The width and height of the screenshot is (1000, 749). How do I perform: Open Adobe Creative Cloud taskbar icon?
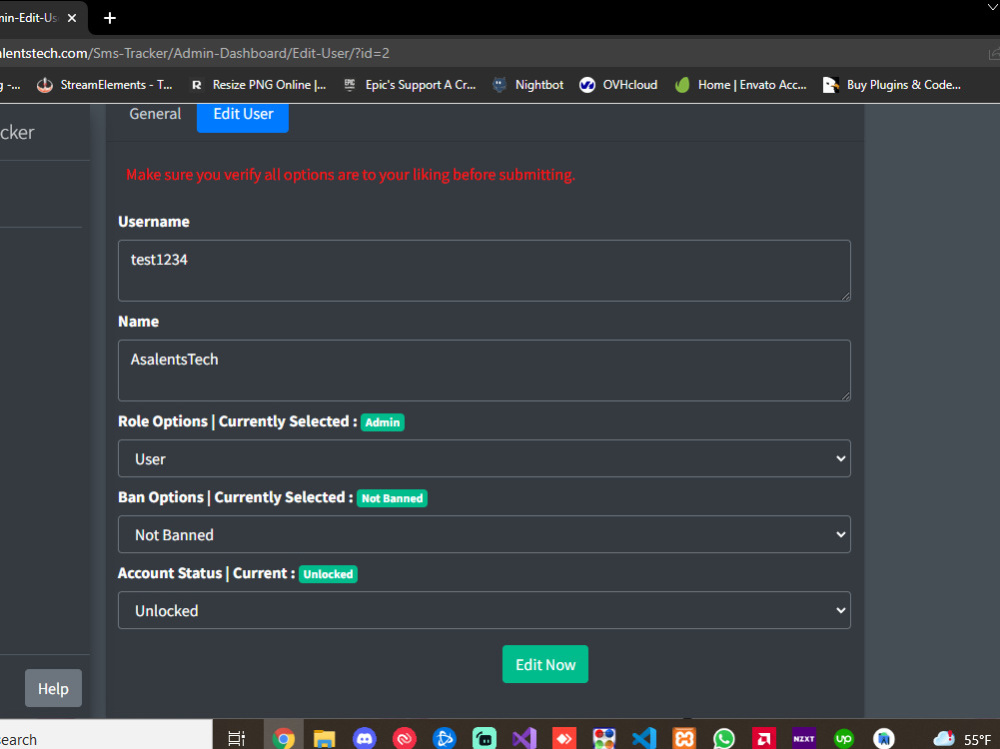404,738
